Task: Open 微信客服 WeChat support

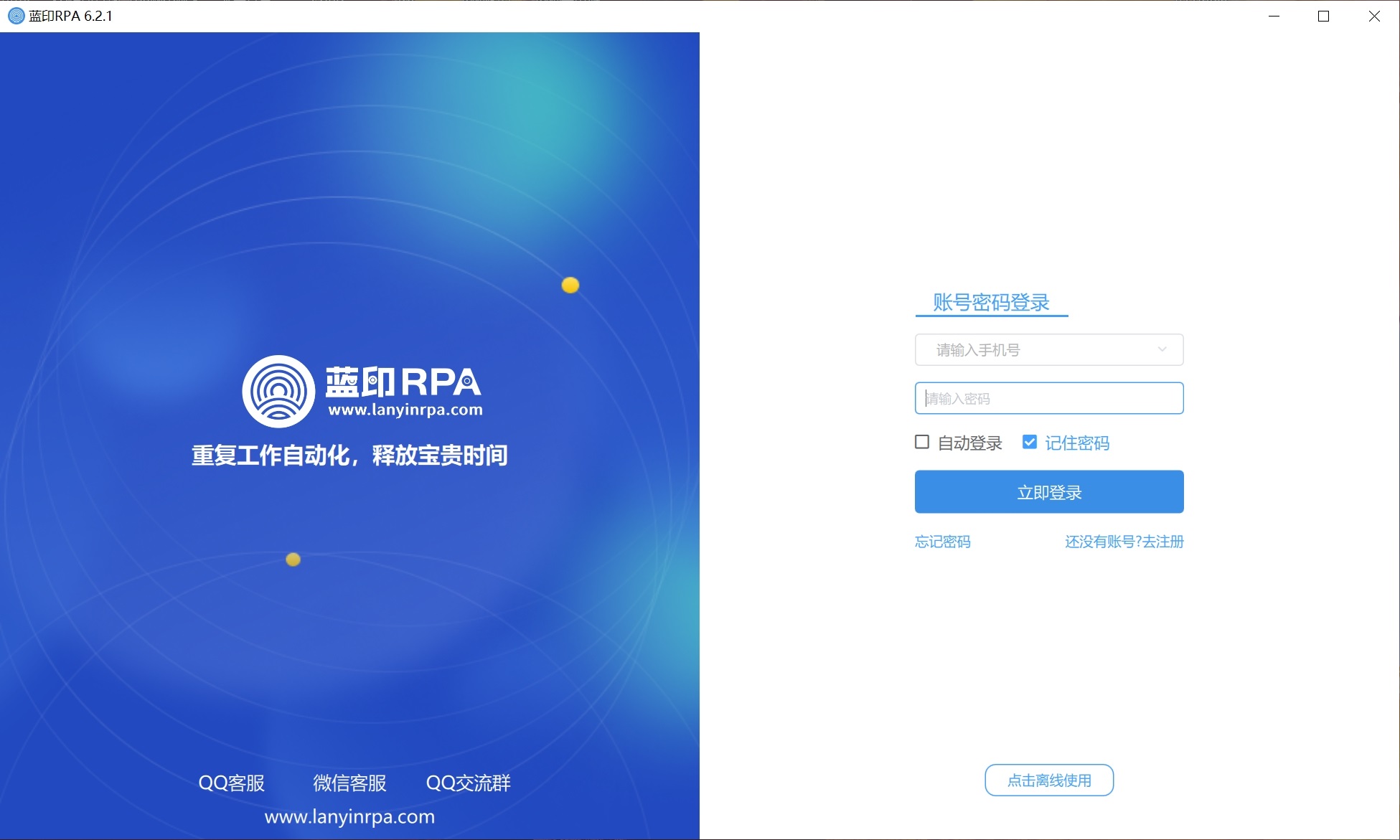Action: (349, 783)
